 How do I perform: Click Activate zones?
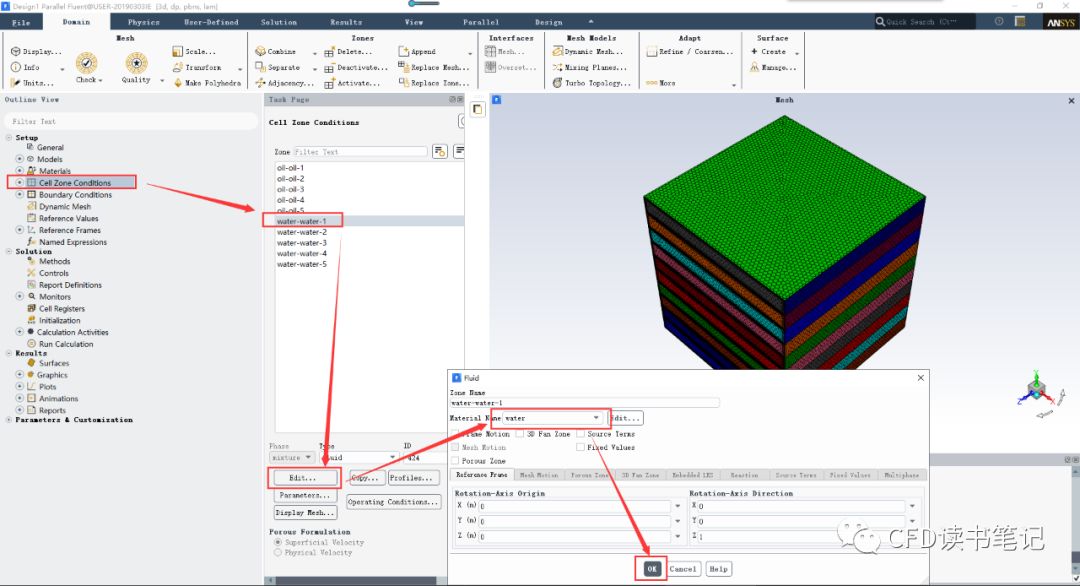(x=352, y=83)
